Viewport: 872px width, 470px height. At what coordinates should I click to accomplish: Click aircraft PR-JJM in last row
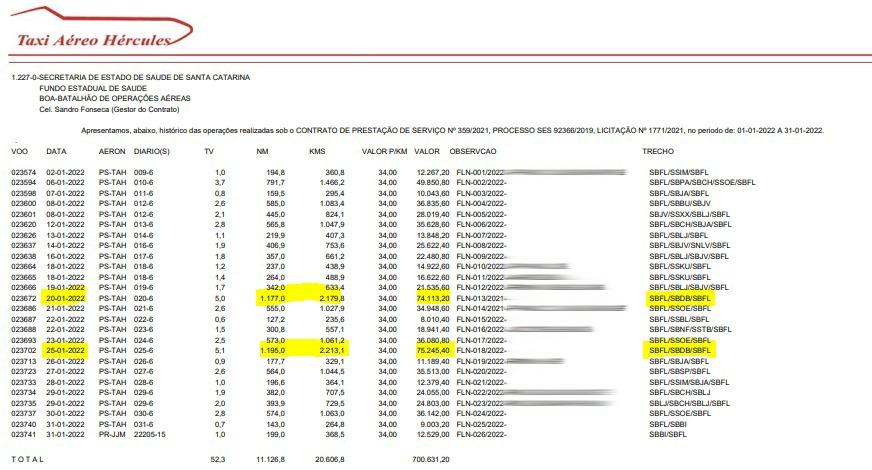point(112,434)
